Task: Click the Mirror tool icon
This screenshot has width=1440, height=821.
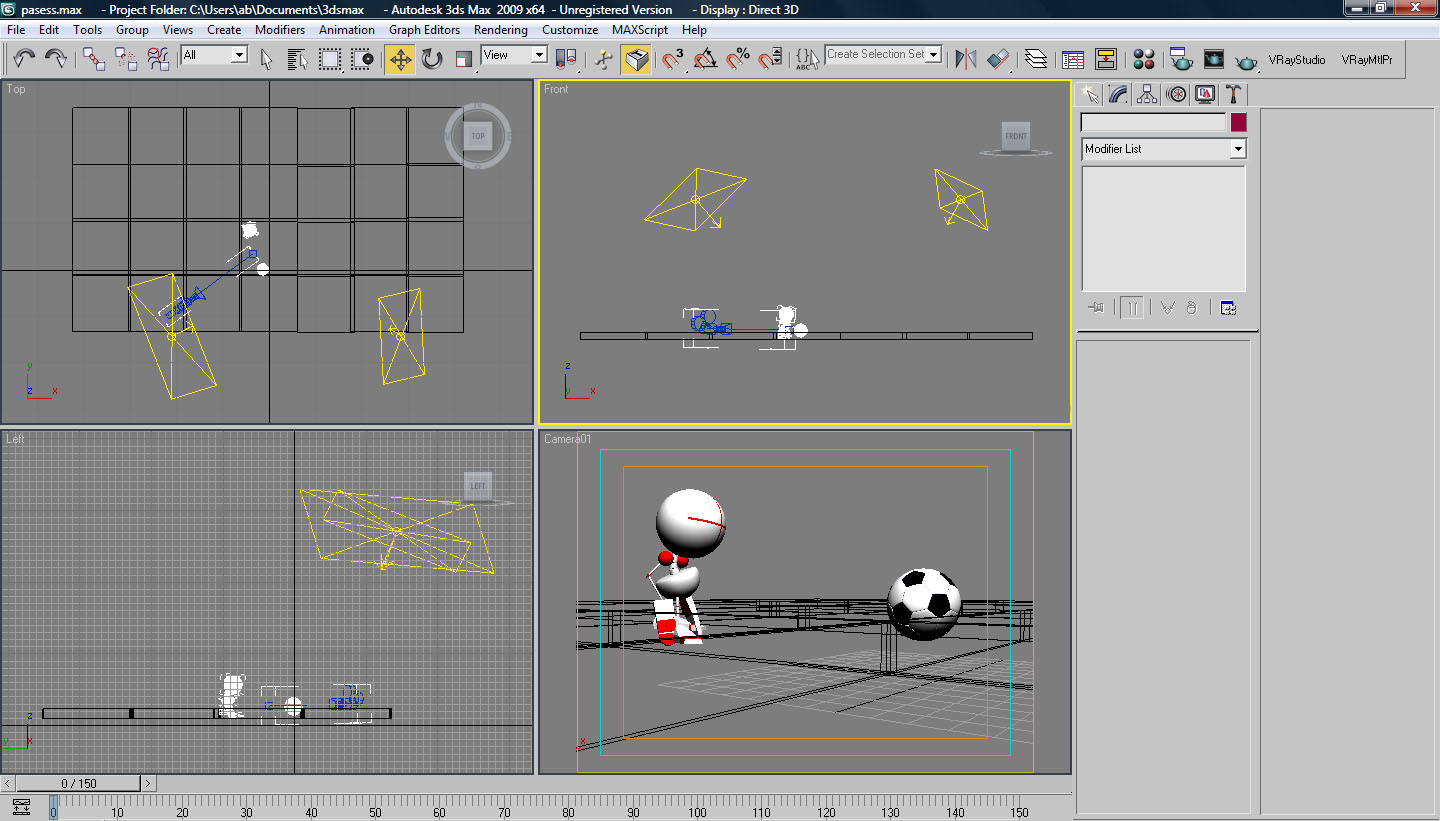Action: (x=966, y=59)
